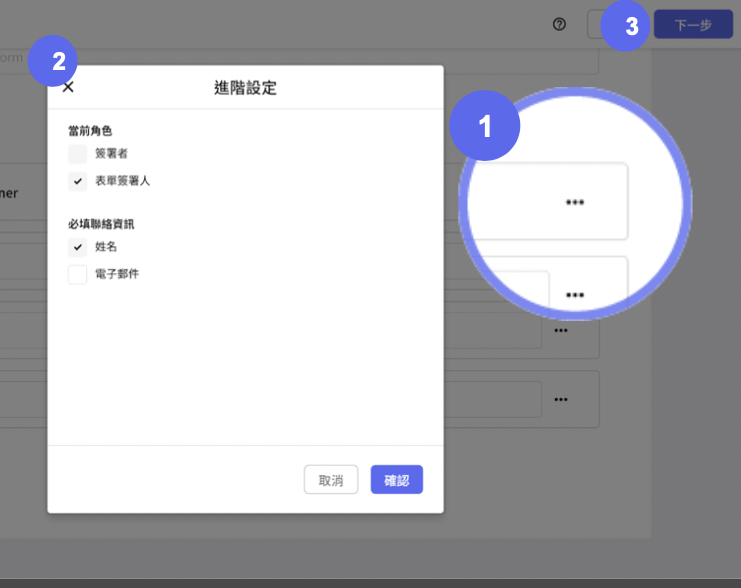Click the 當前角色 section heading
The width and height of the screenshot is (741, 588).
pos(90,131)
